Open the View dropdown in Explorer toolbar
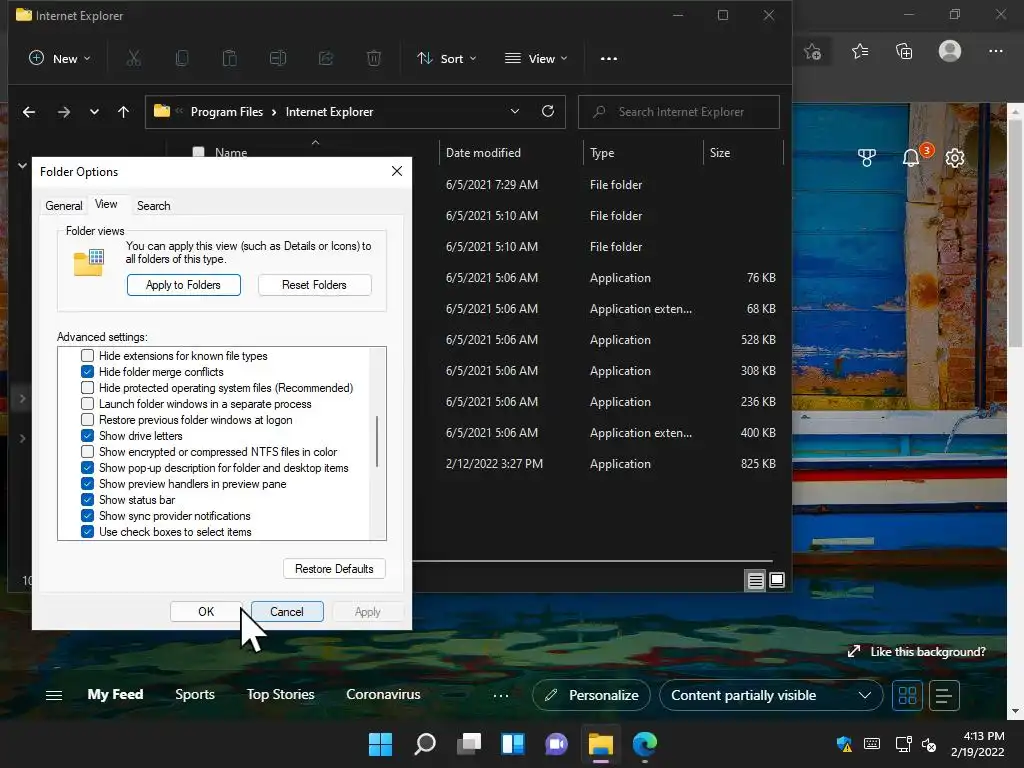 pyautogui.click(x=536, y=58)
